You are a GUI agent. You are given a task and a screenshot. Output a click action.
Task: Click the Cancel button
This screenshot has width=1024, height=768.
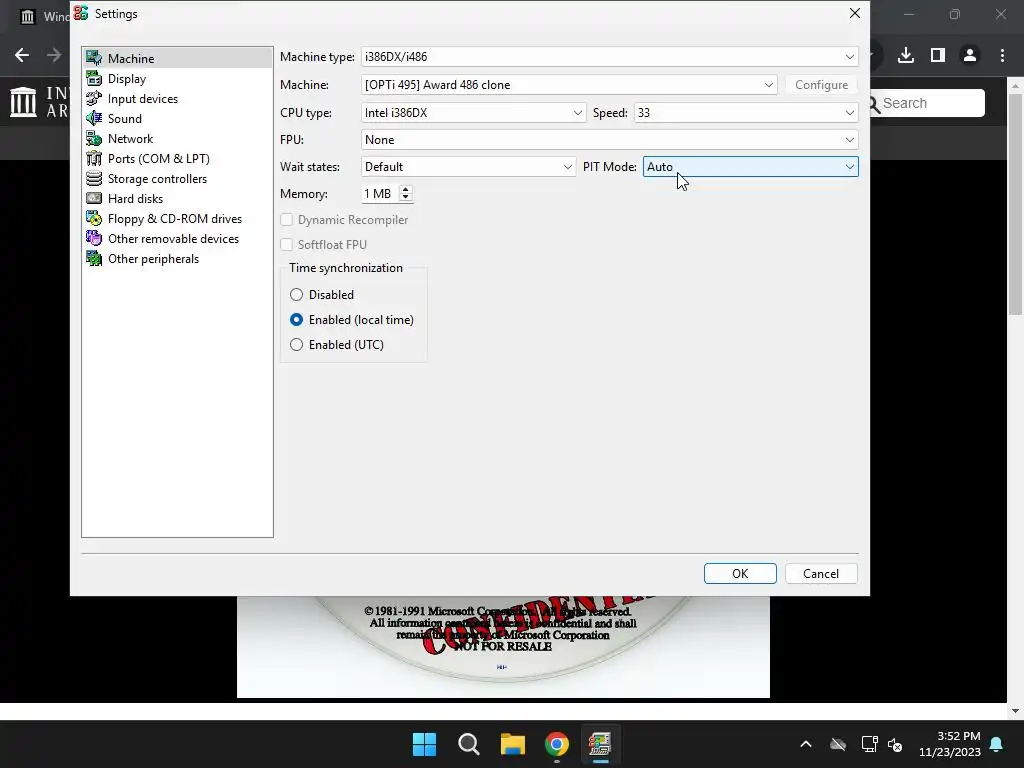[x=821, y=573]
